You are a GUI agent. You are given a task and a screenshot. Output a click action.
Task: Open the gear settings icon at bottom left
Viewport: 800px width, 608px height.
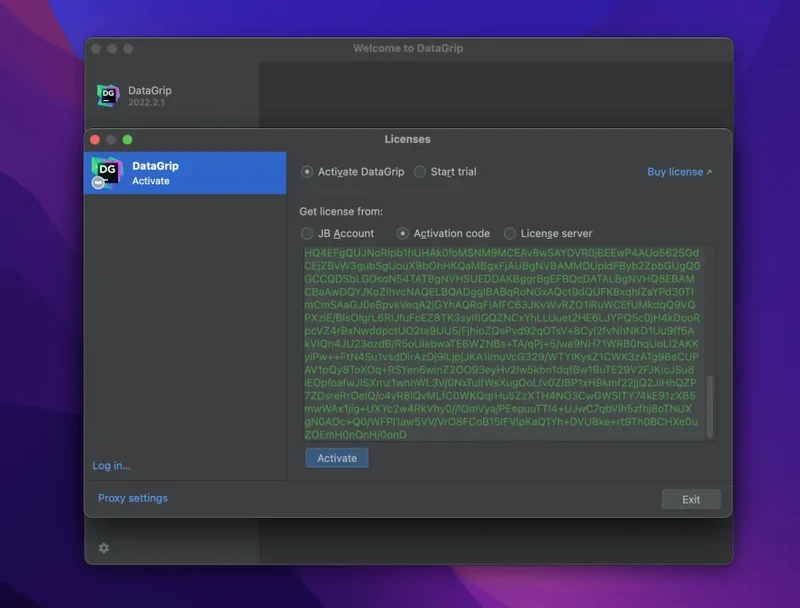(103, 548)
